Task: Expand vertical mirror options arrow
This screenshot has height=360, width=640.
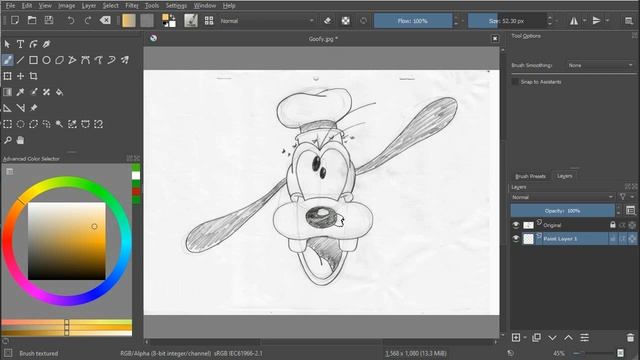Action: tap(607, 20)
